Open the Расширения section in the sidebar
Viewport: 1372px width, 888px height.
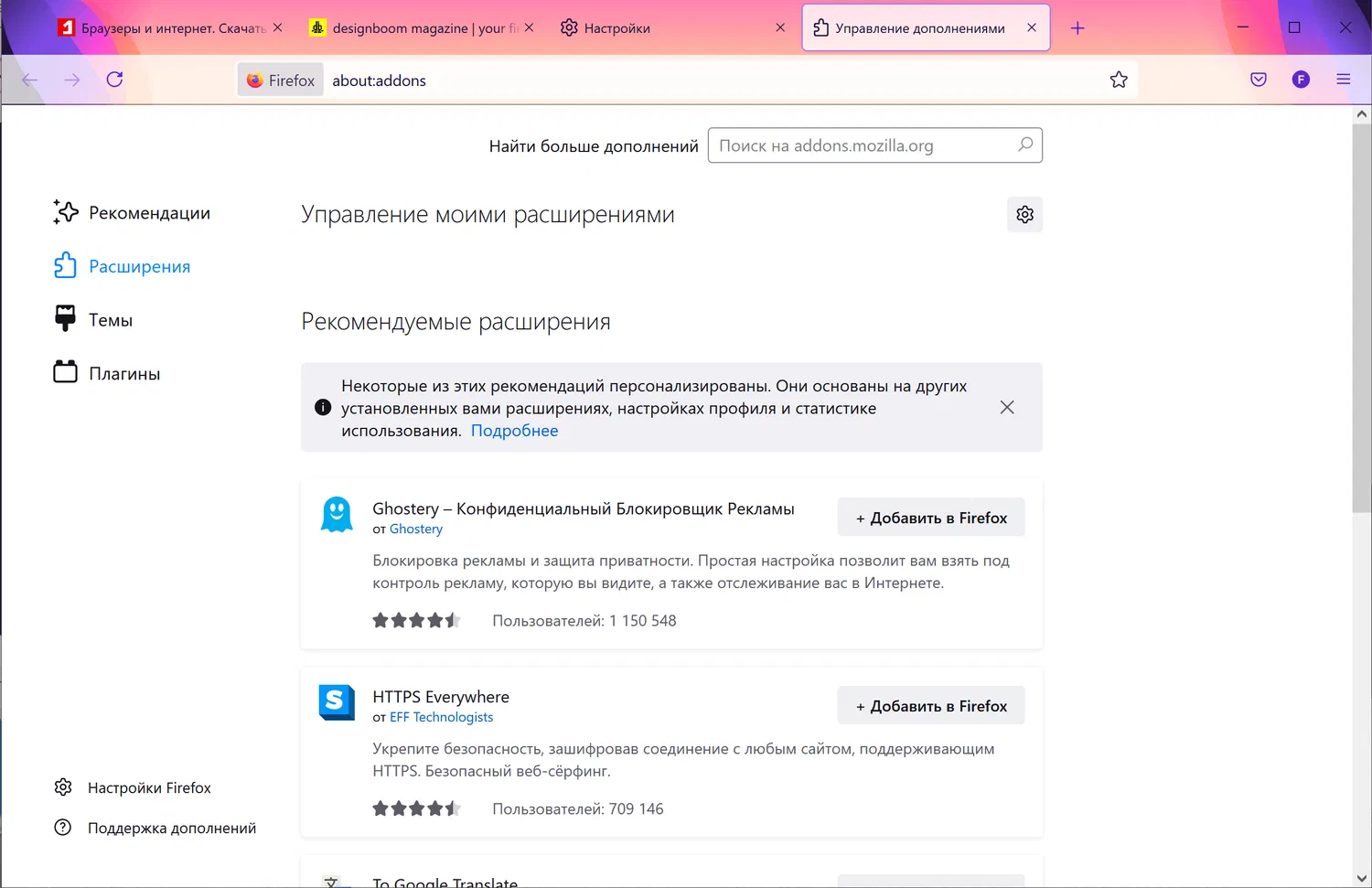(x=122, y=266)
